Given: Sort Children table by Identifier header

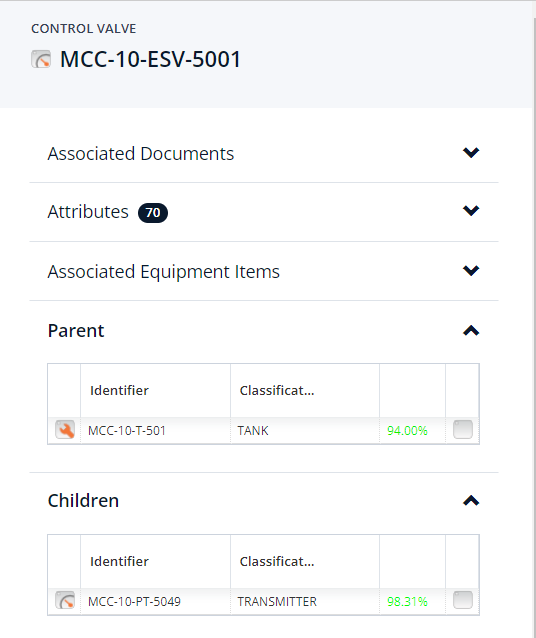Looking at the screenshot, I should coord(119,562).
